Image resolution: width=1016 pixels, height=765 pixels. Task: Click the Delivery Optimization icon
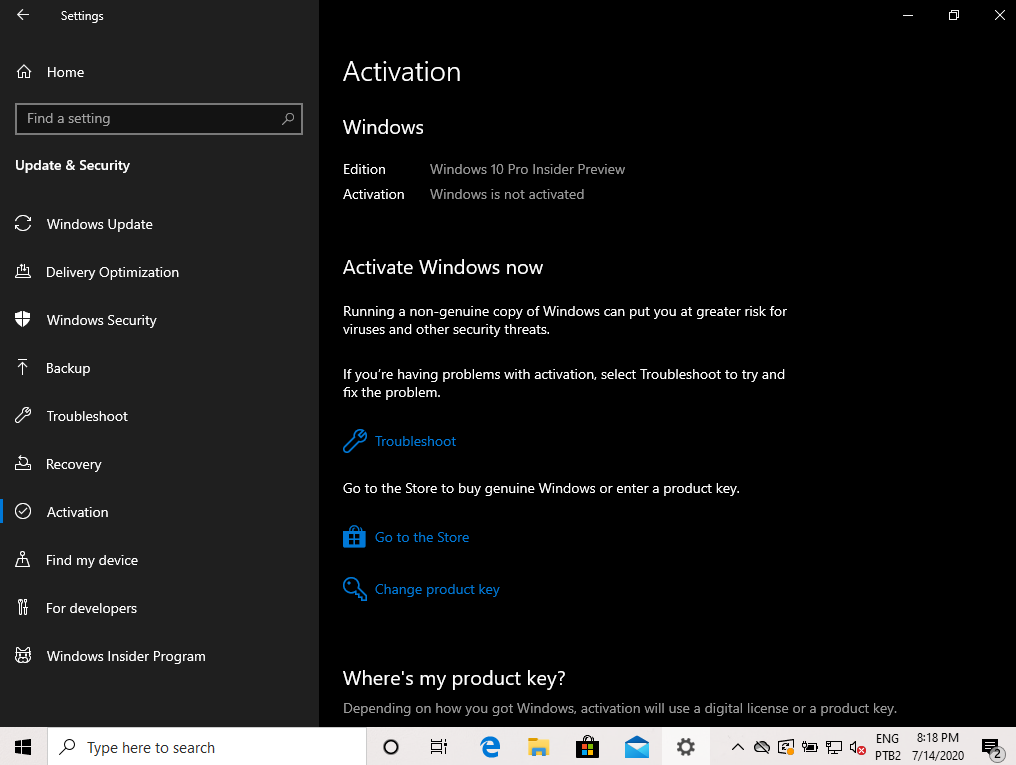click(23, 271)
